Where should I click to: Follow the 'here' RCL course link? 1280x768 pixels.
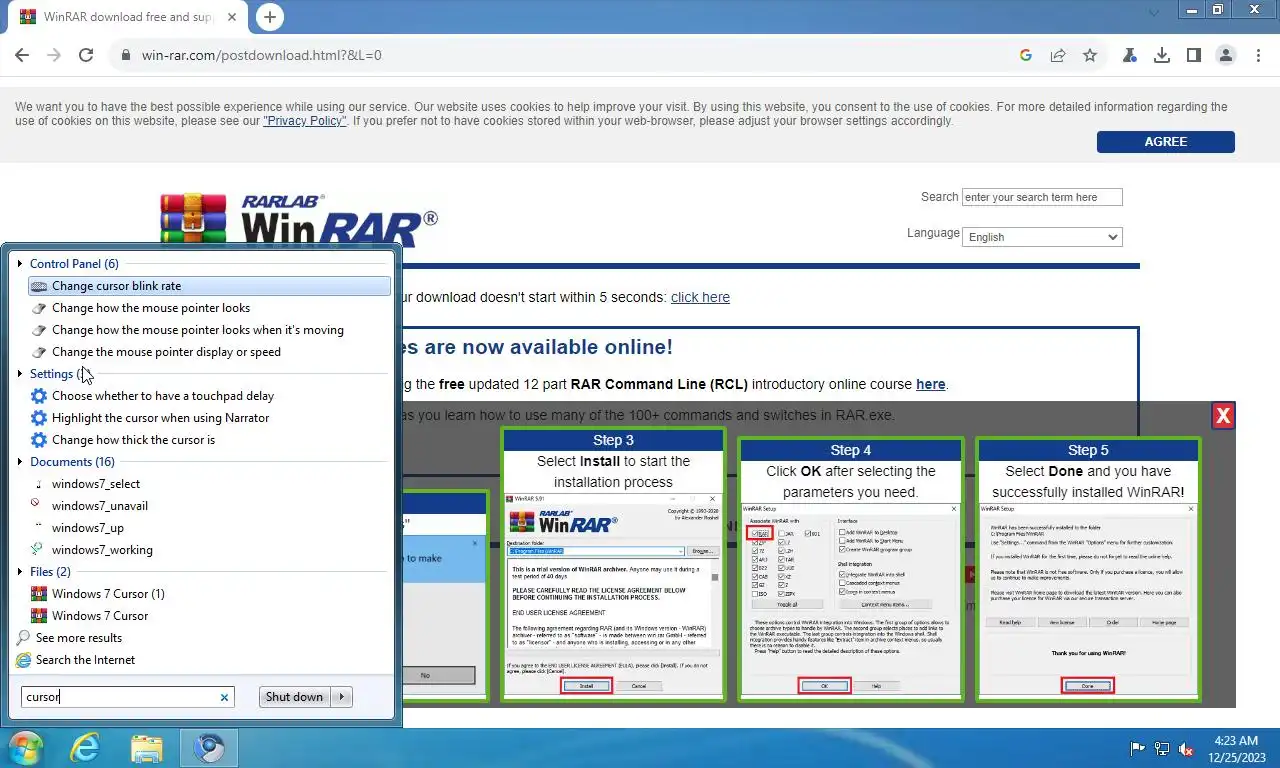coord(930,384)
